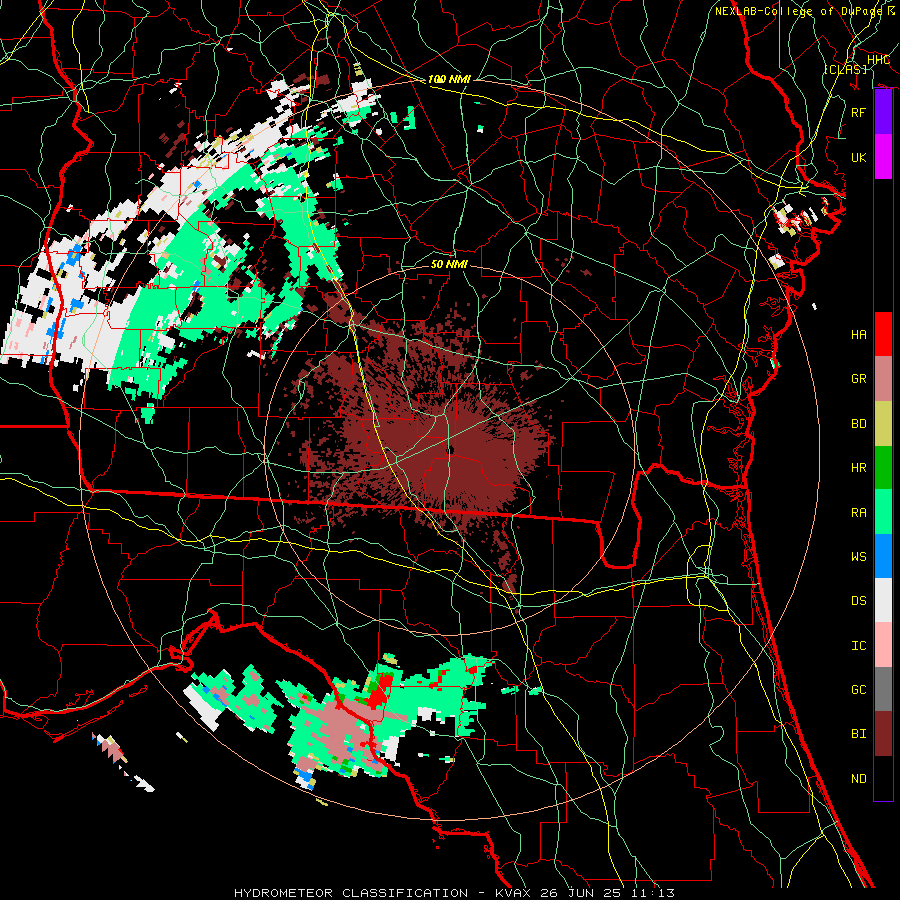Viewport: 900px width, 900px height.
Task: Click the DS white legend swatch
Action: [x=883, y=600]
